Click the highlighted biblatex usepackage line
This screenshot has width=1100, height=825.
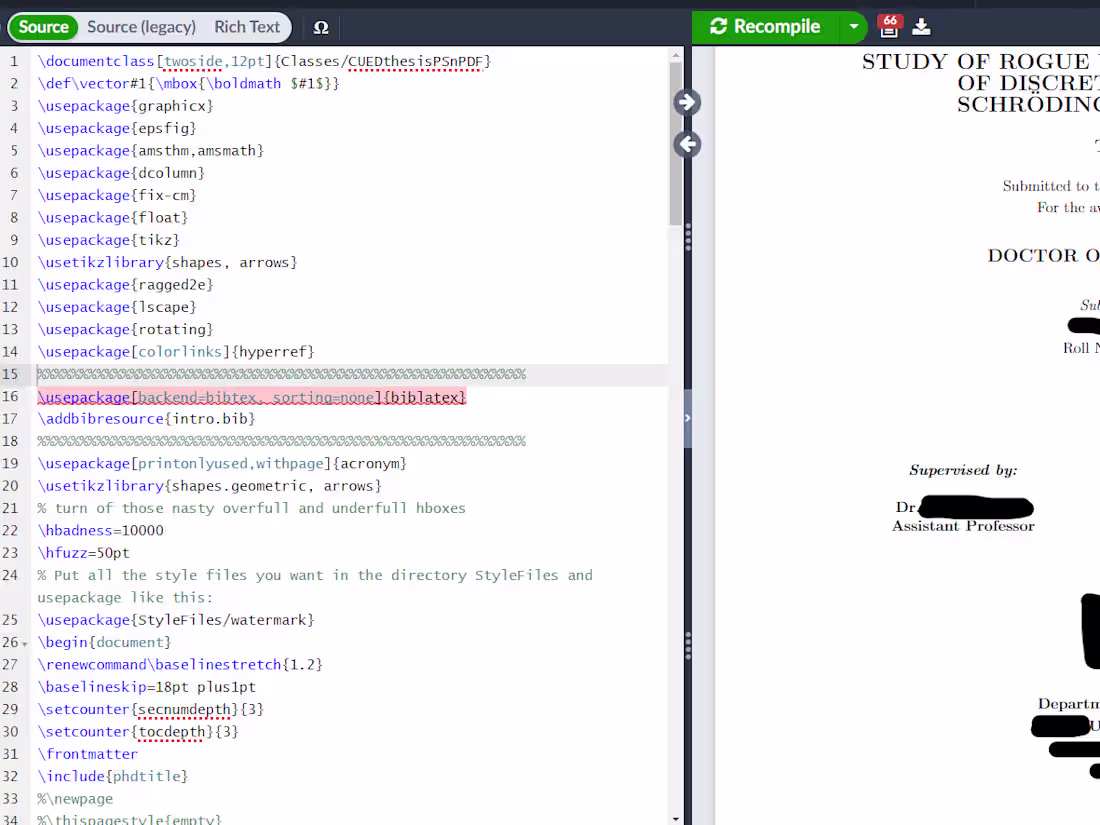(x=252, y=397)
